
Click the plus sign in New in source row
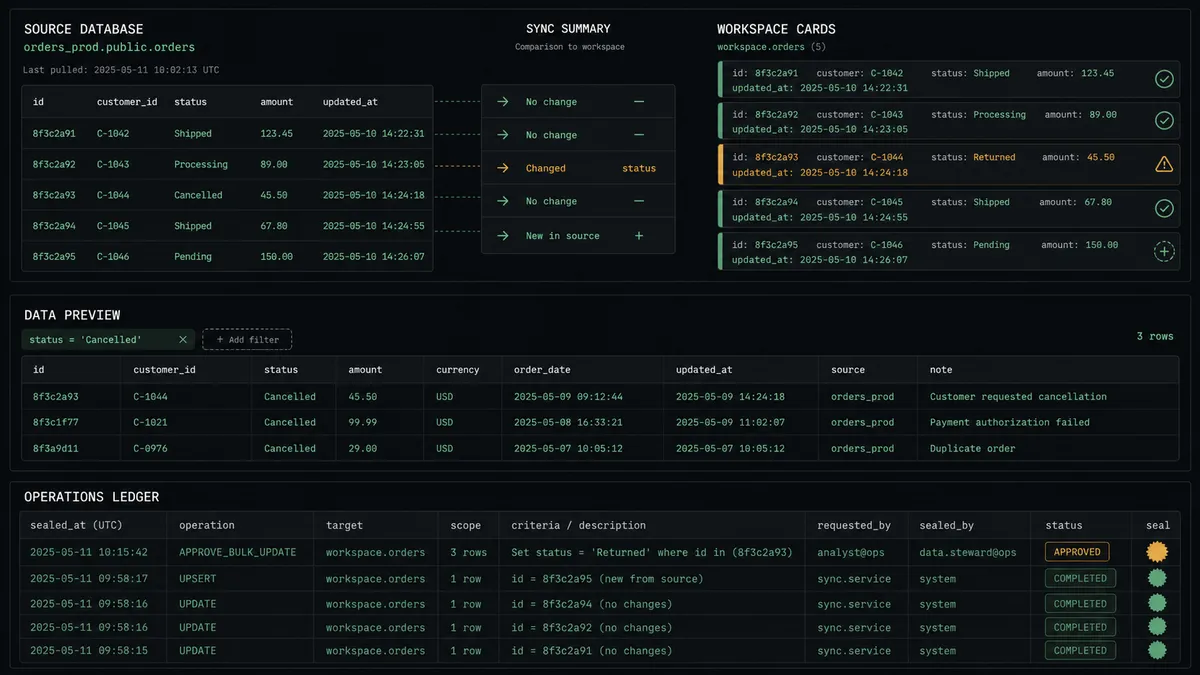[639, 236]
